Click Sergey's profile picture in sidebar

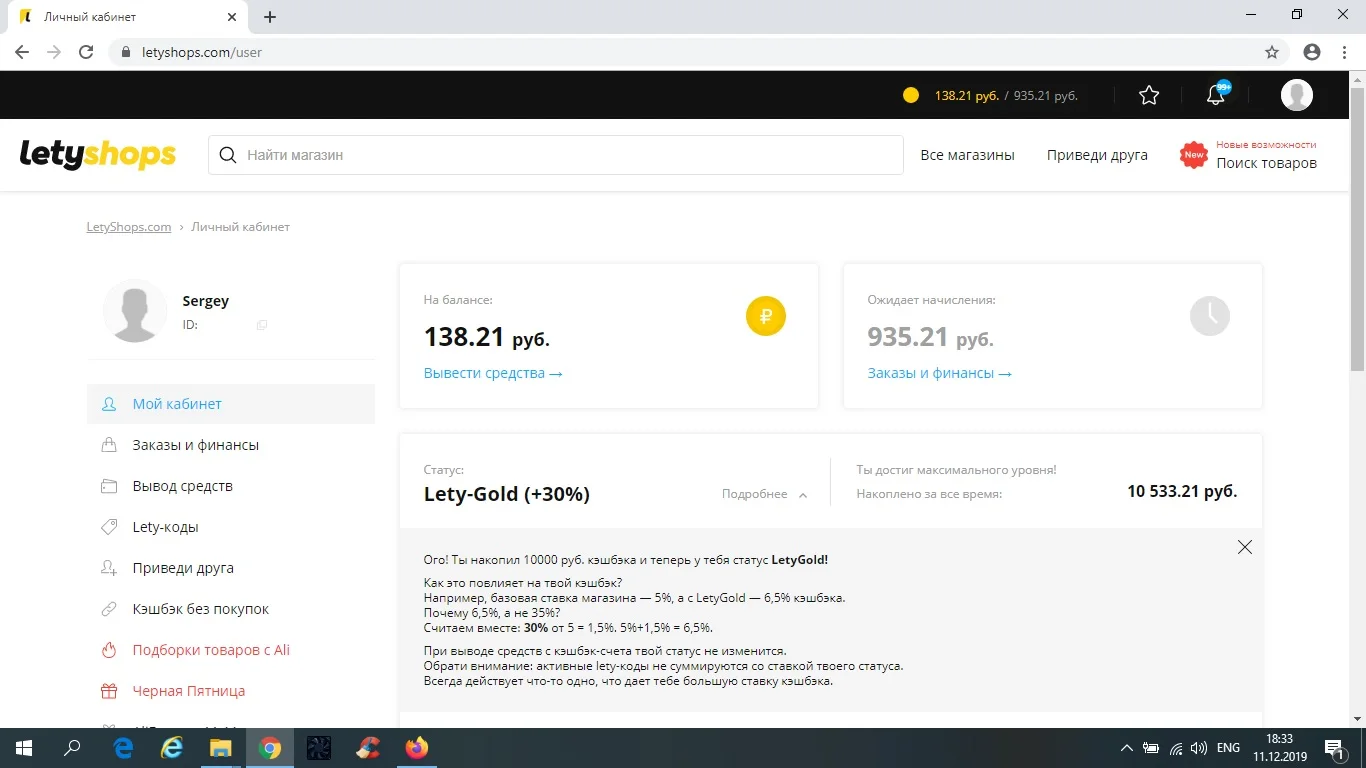point(135,311)
